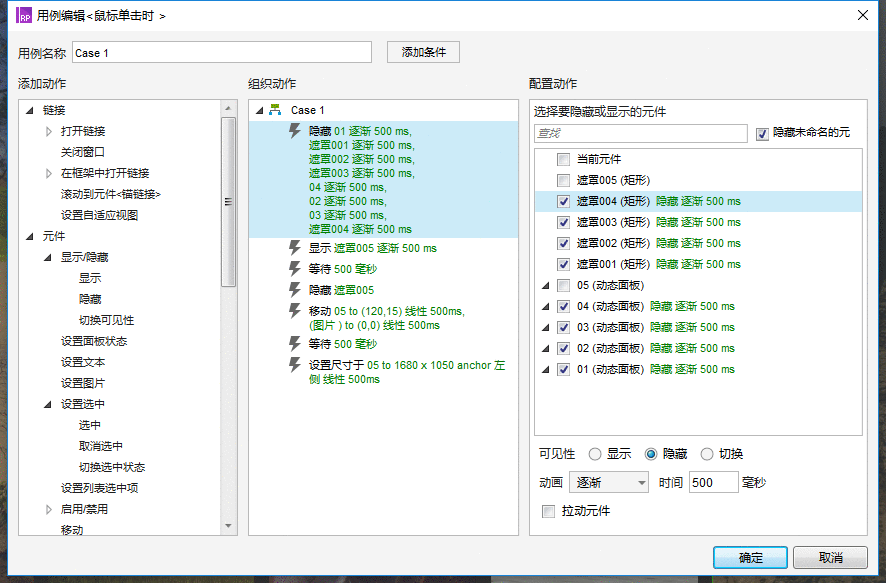Expand the 启用/禁用 group
This screenshot has height=583, width=886.
(x=49, y=509)
